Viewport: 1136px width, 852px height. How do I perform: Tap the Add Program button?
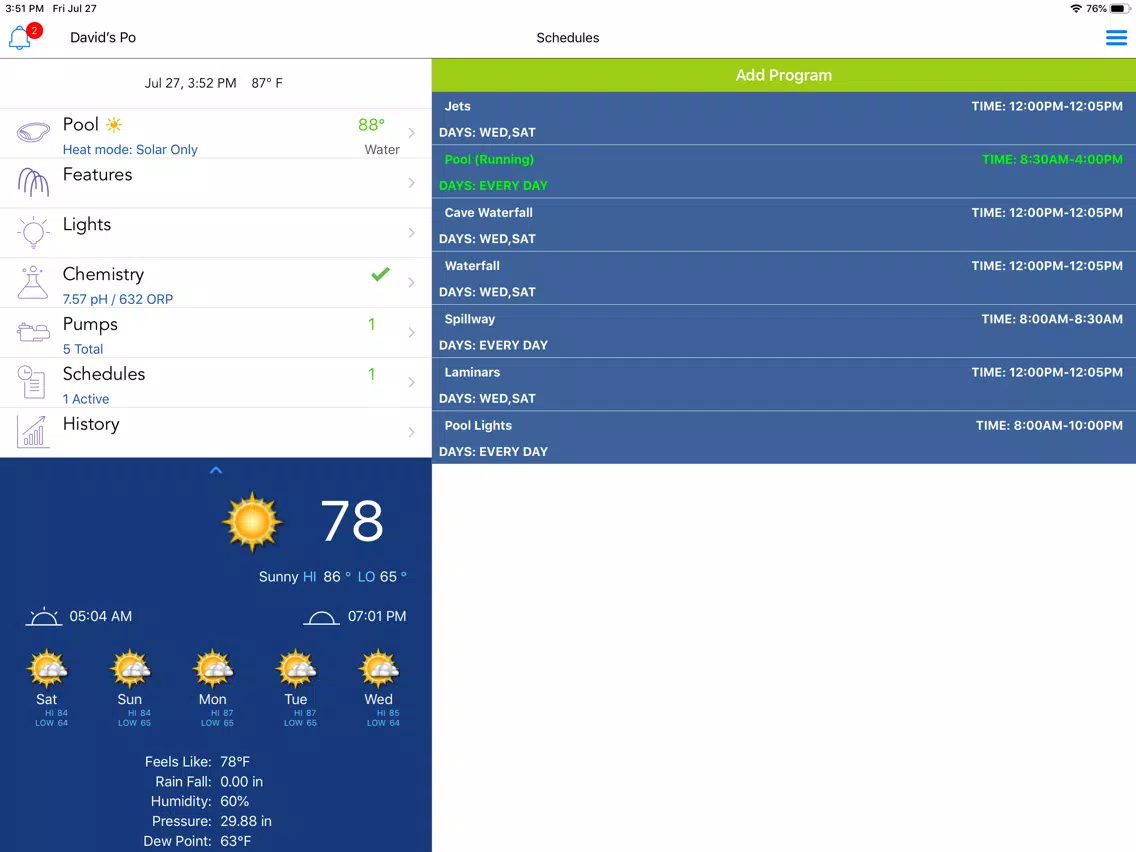[784, 75]
